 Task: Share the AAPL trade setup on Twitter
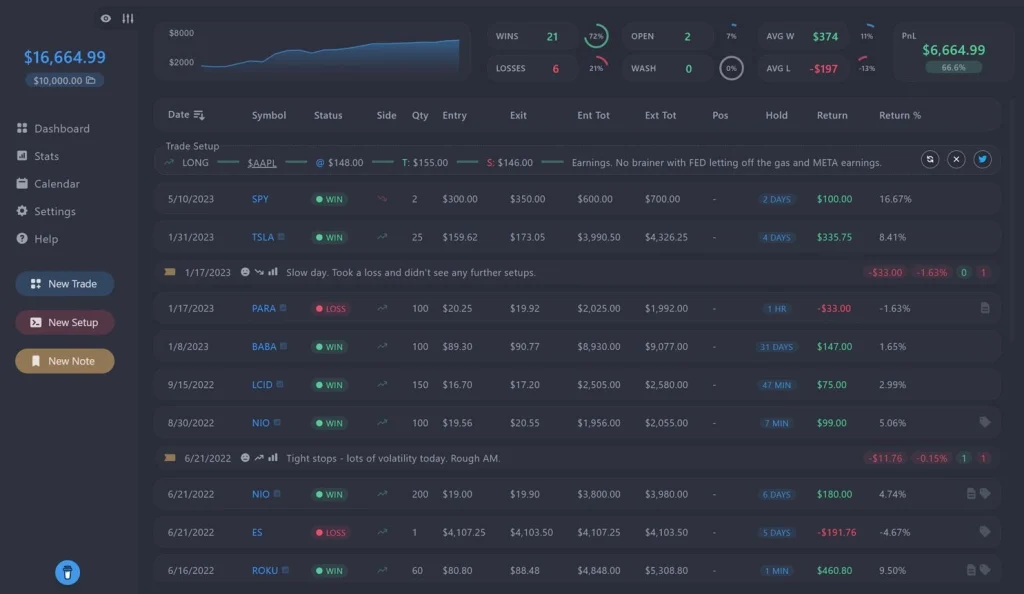point(982,159)
